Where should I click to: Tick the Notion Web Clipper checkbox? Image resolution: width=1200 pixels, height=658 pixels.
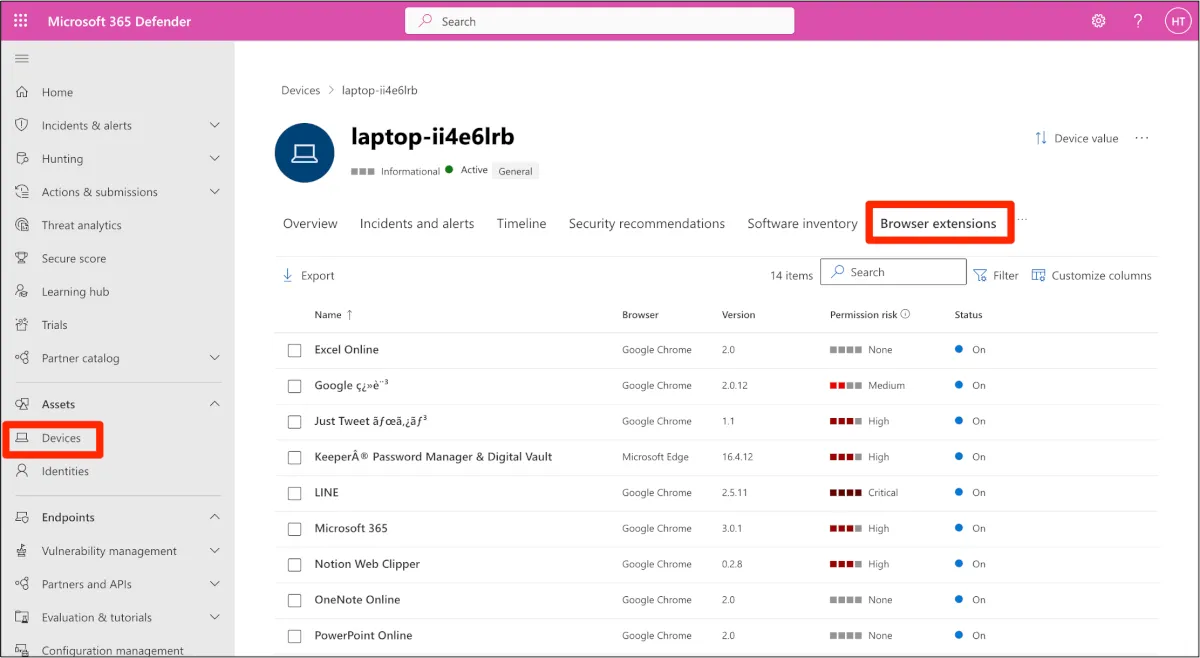click(294, 564)
